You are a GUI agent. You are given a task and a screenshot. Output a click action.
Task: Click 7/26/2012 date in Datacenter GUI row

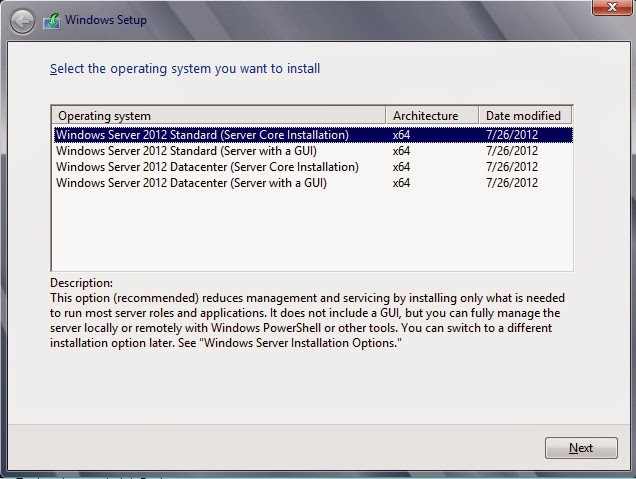(x=512, y=183)
